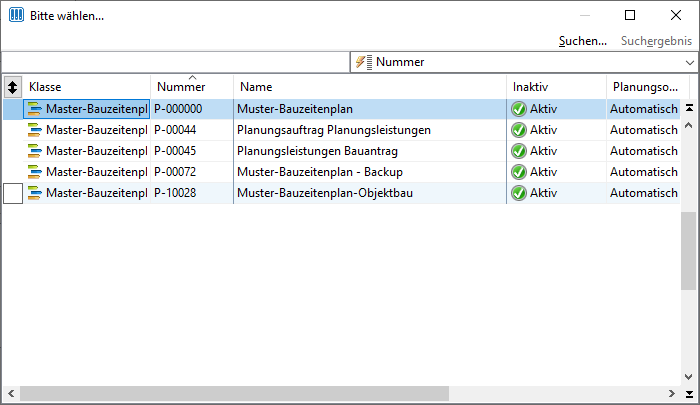Click the scroll down arrow of the list

coord(689,377)
